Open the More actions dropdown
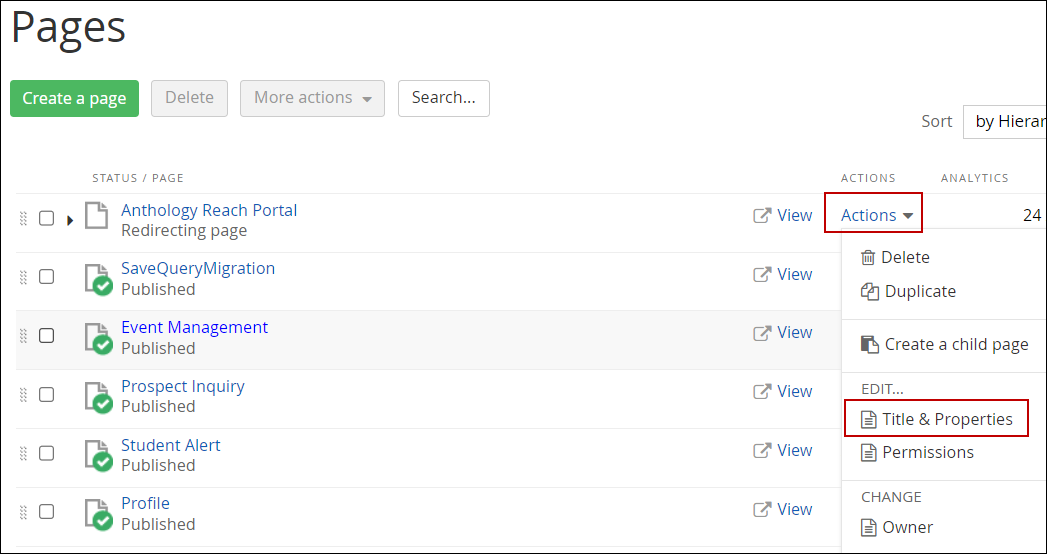The image size is (1047, 554). (312, 98)
